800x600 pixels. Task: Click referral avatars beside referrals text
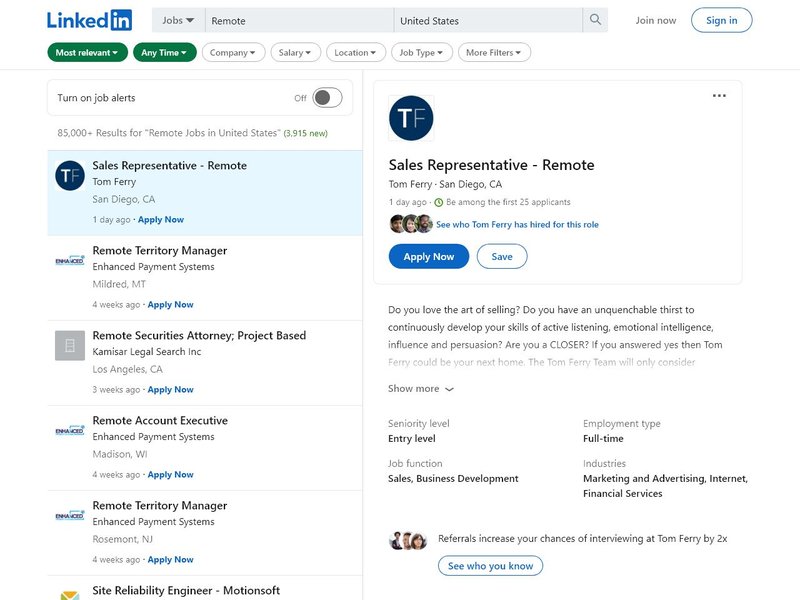(408, 540)
